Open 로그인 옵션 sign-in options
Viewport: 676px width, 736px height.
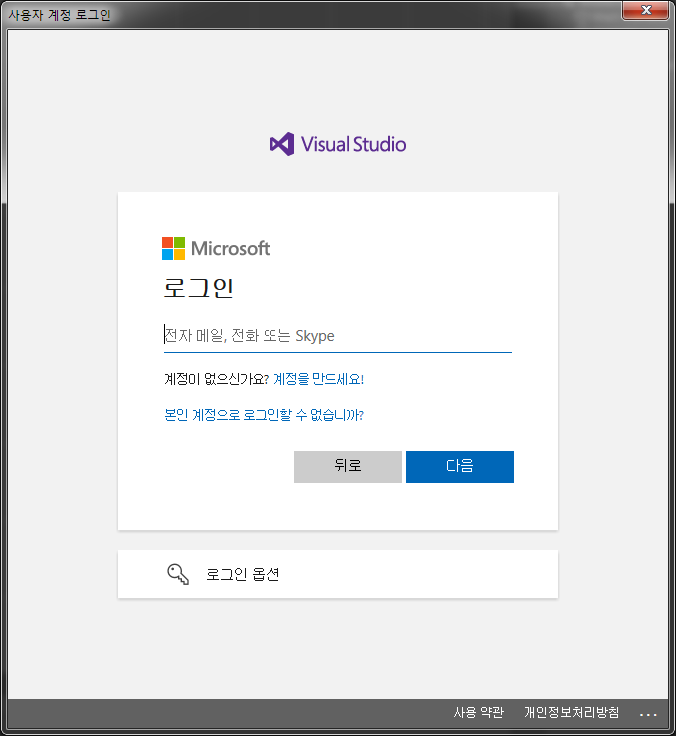pos(338,574)
